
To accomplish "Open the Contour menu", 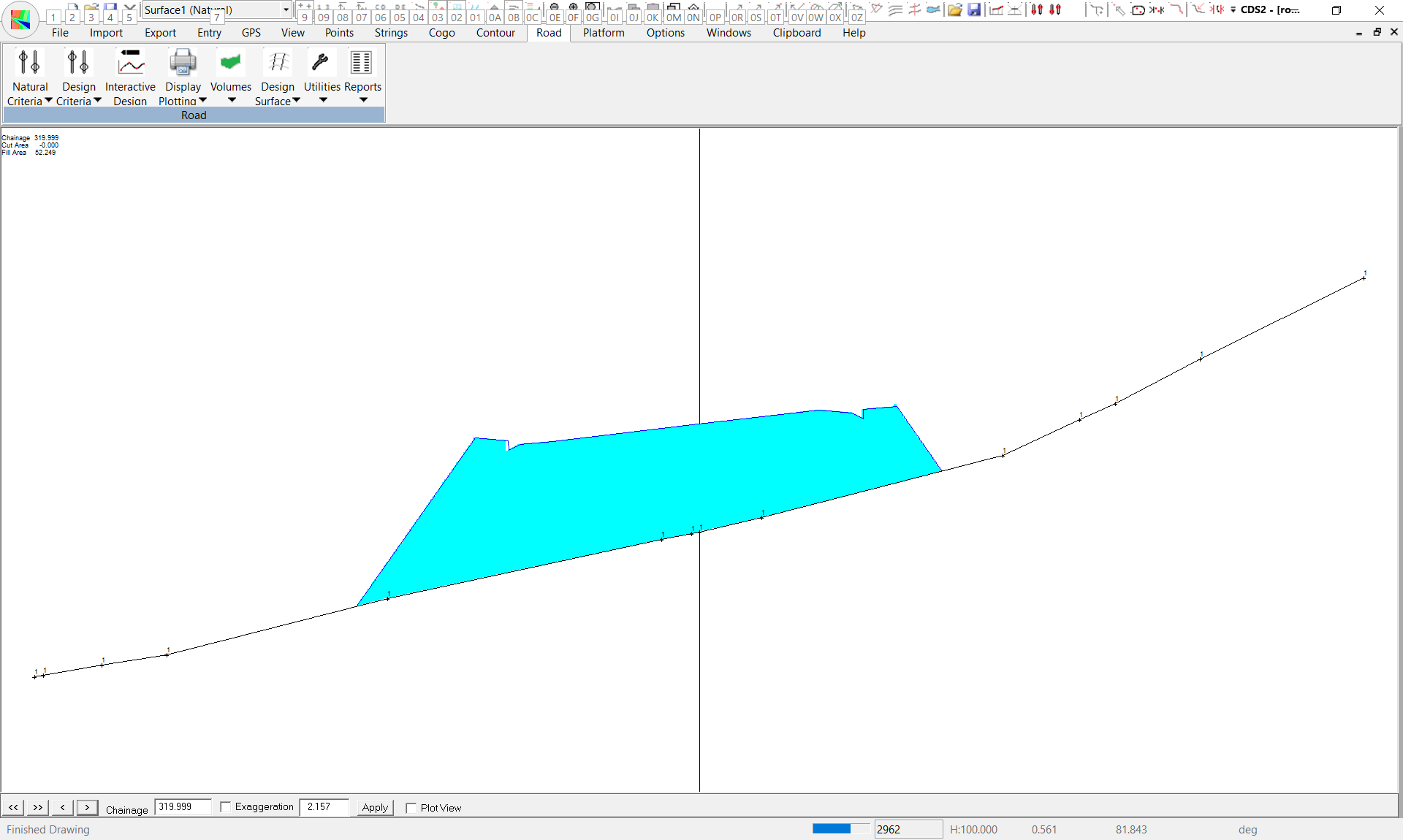I will click(495, 33).
